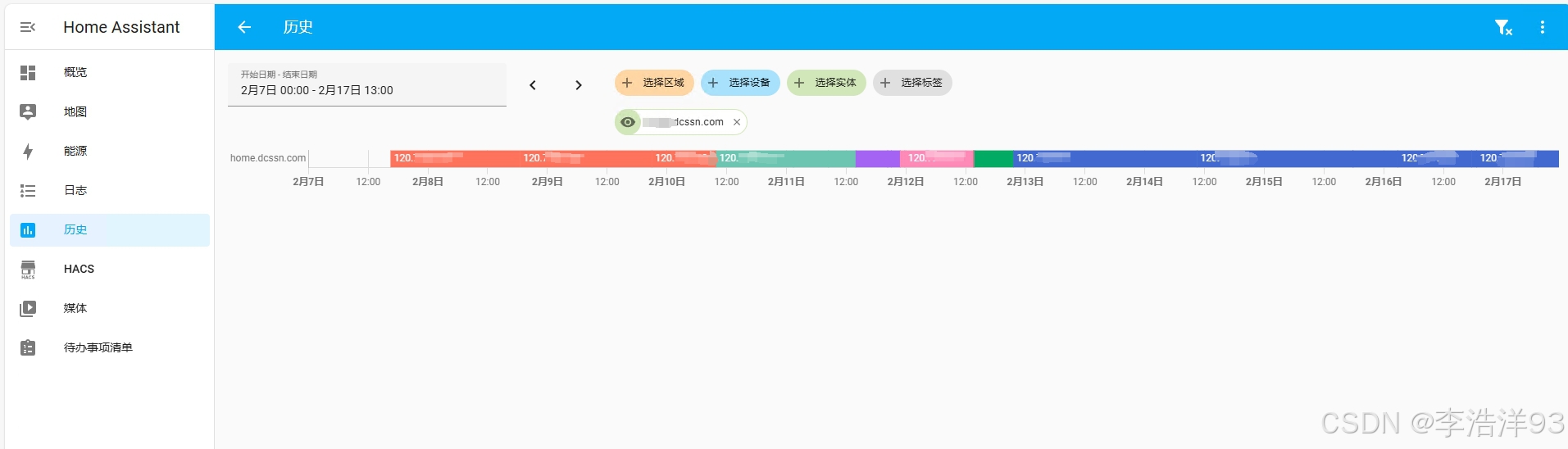1568x449 pixels.
Task: Click 选择标签 to add a label
Action: point(912,83)
